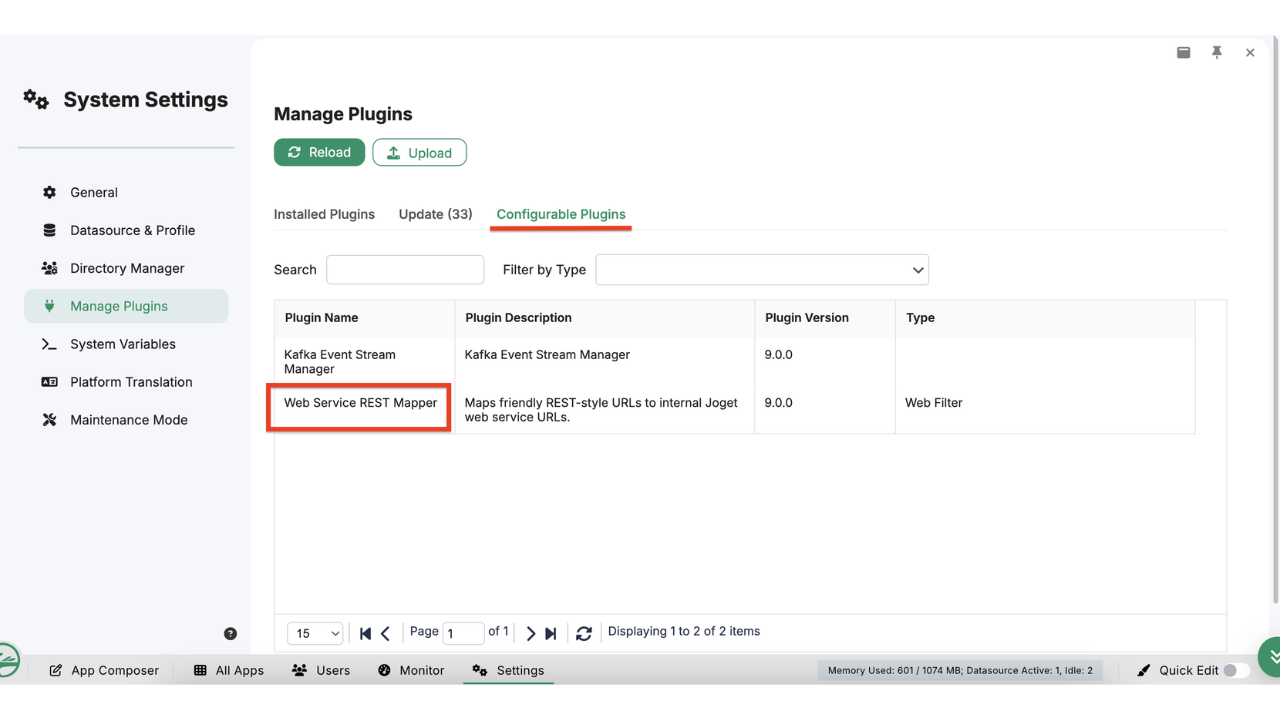This screenshot has height=720, width=1280.
Task: Go to the next page of plugins
Action: 531,633
